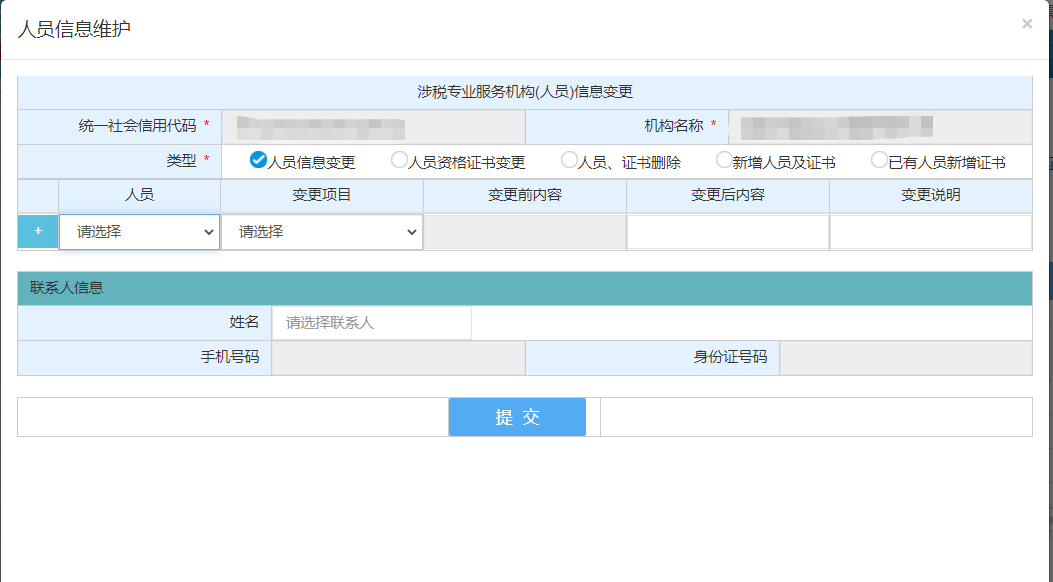Click the 机构名称 value field

point(879,127)
